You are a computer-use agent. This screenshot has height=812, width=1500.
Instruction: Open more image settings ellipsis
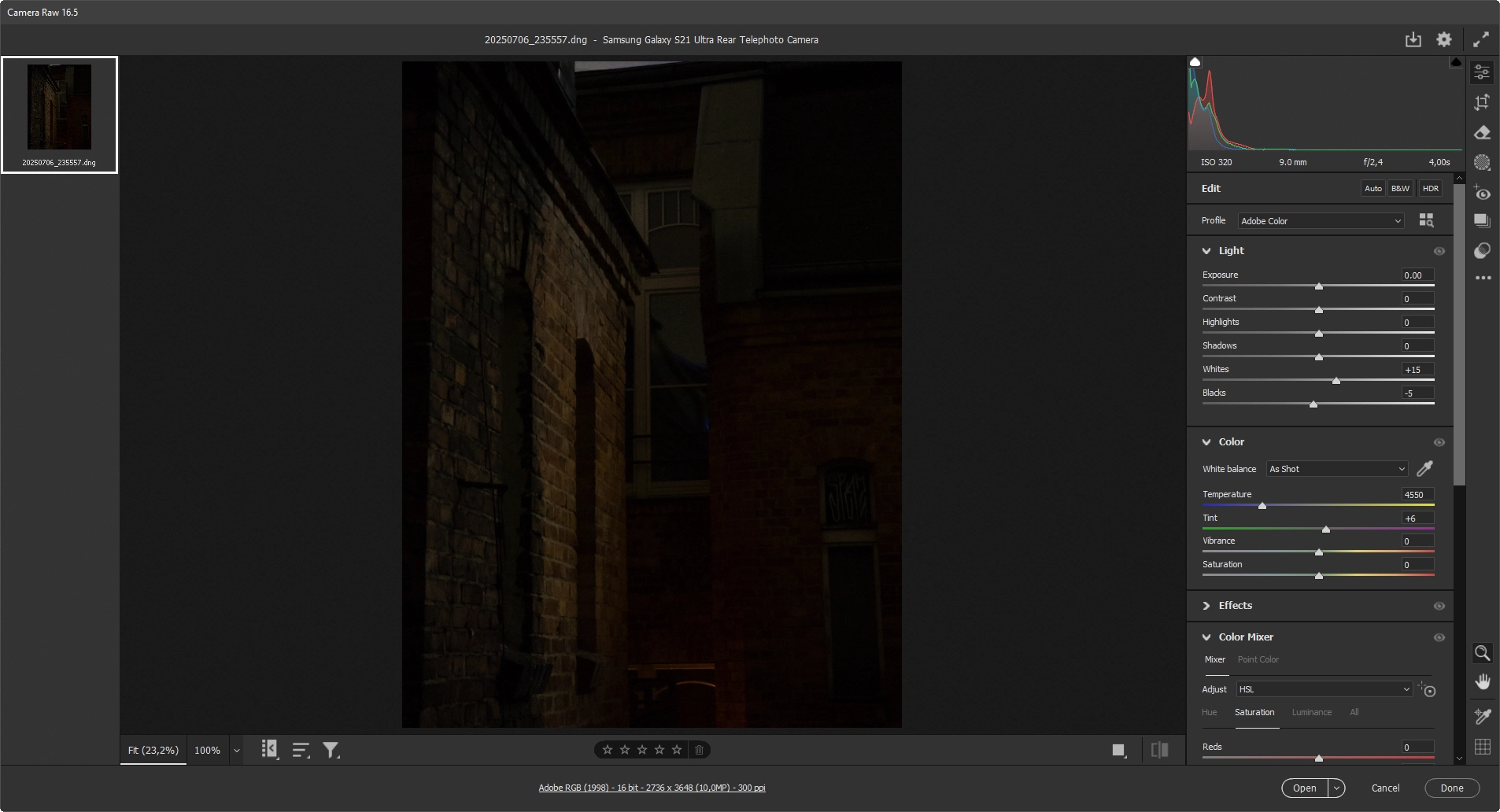(1483, 278)
